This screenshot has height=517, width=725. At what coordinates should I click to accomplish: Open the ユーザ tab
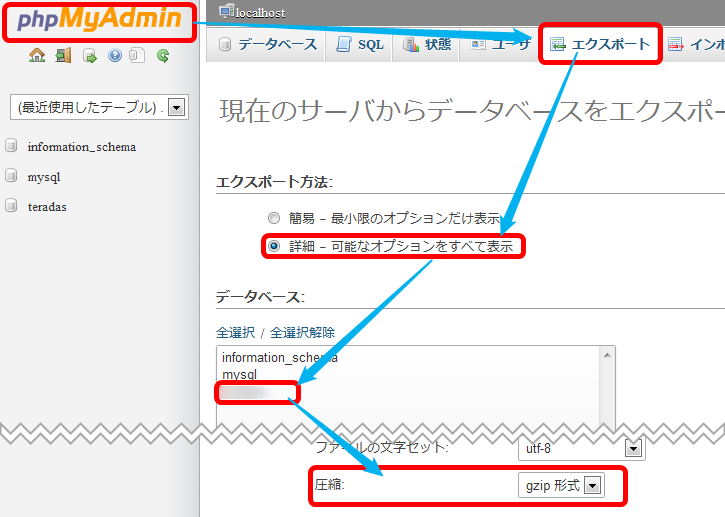(499, 44)
